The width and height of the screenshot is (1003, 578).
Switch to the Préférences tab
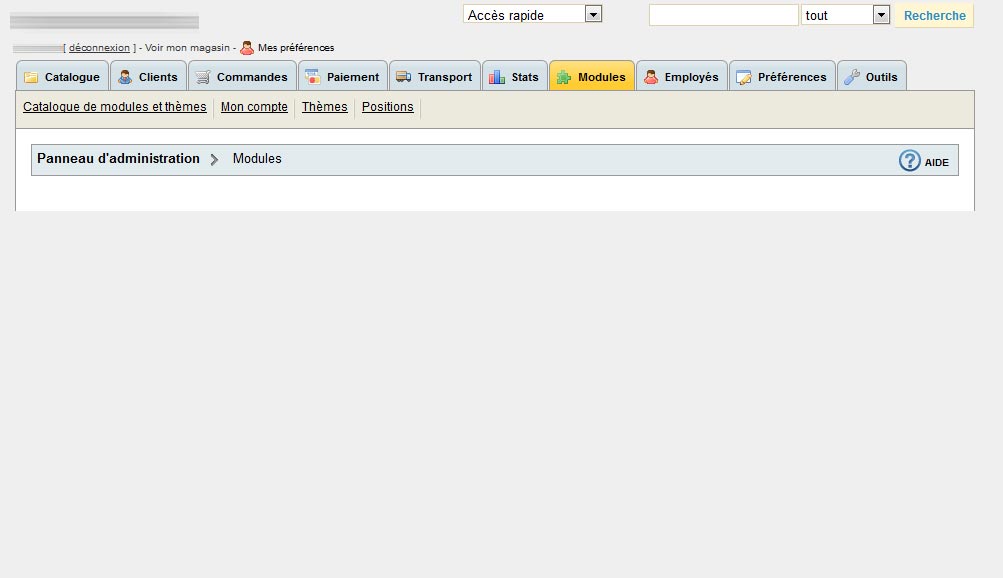782,76
